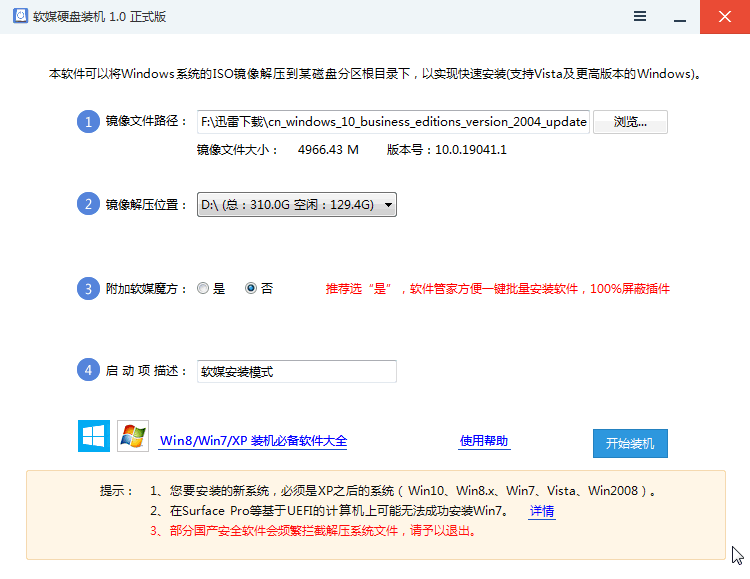This screenshot has height=579, width=750.
Task: Click the blue Windows 8 logo icon
Action: (x=94, y=436)
